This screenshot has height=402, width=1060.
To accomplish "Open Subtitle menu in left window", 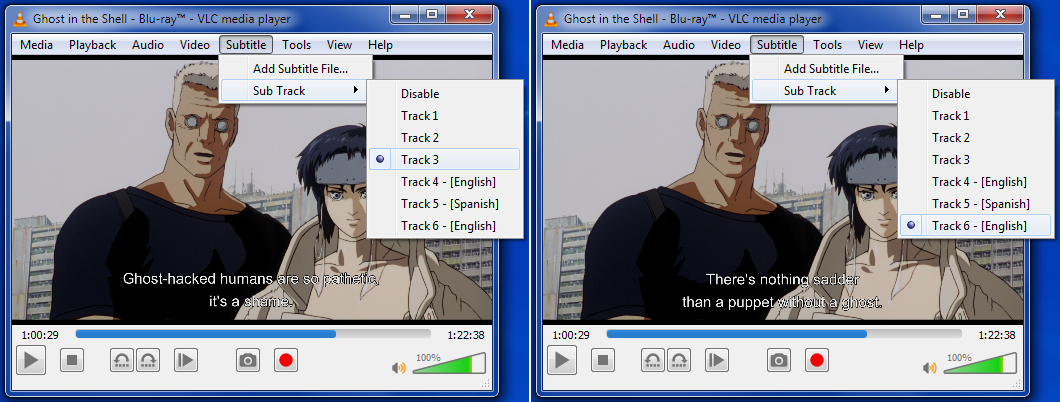I will tap(246, 45).
